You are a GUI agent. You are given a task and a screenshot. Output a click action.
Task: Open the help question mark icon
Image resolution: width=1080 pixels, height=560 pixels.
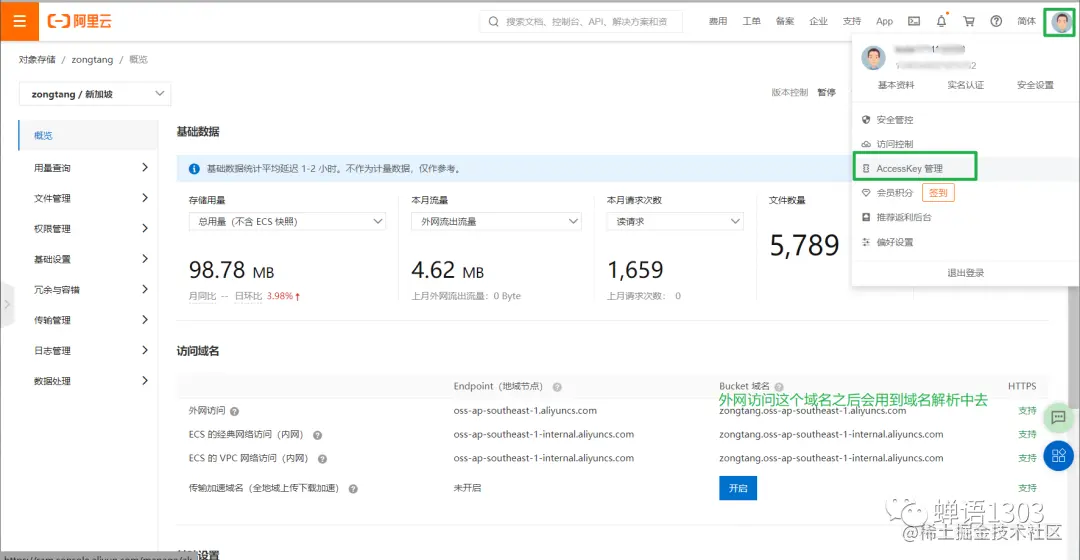click(996, 21)
